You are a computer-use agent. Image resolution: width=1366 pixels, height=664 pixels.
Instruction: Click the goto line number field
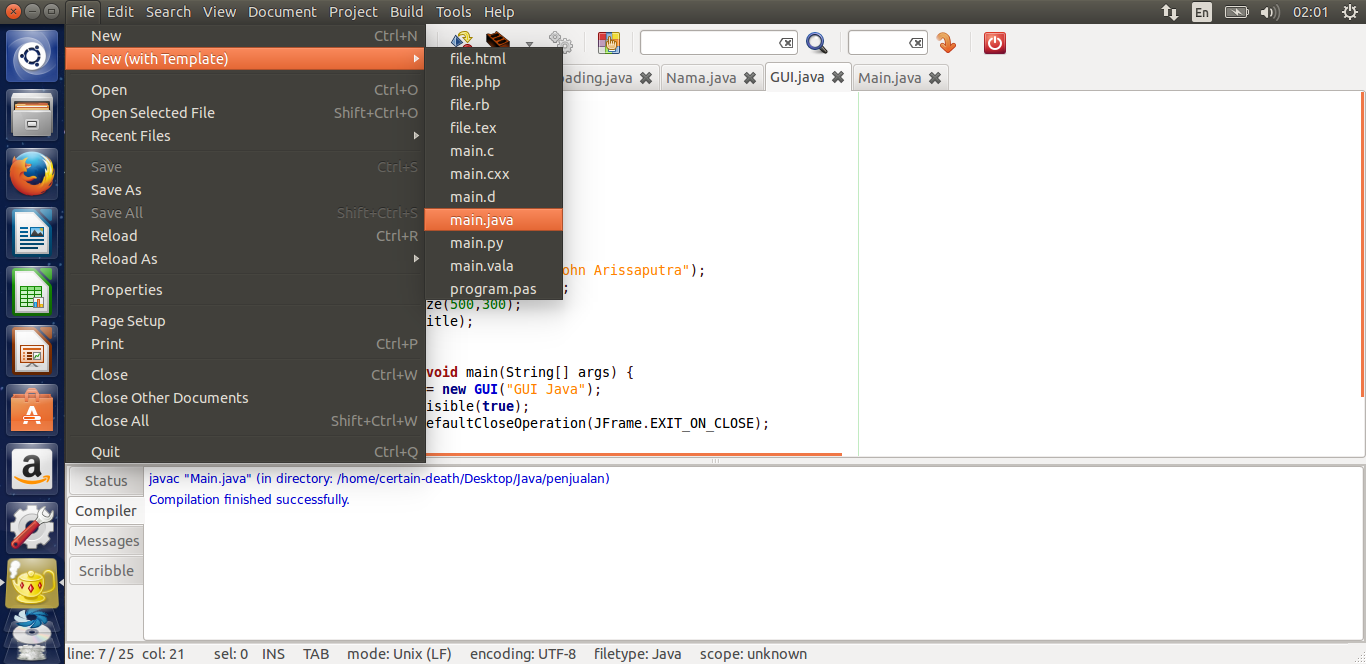tap(878, 43)
